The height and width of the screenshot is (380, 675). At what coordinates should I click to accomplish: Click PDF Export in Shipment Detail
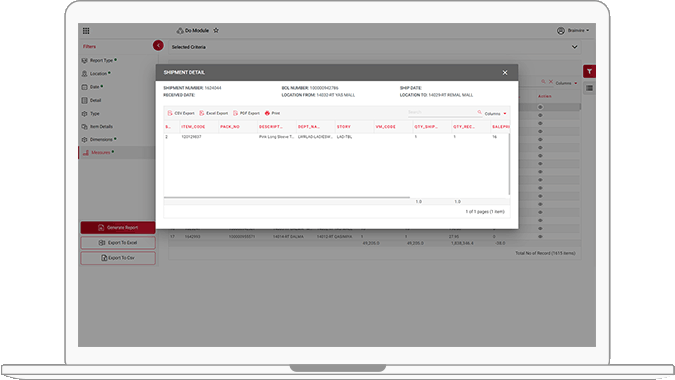coord(246,113)
